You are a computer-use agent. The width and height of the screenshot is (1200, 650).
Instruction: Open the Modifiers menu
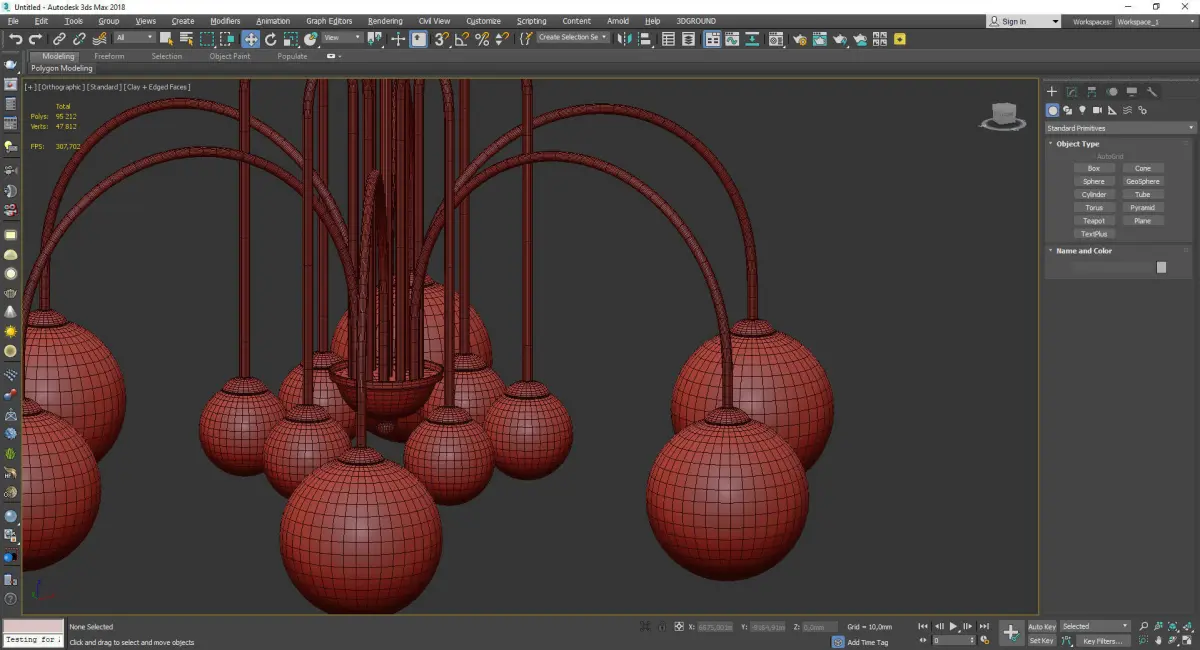[x=225, y=21]
